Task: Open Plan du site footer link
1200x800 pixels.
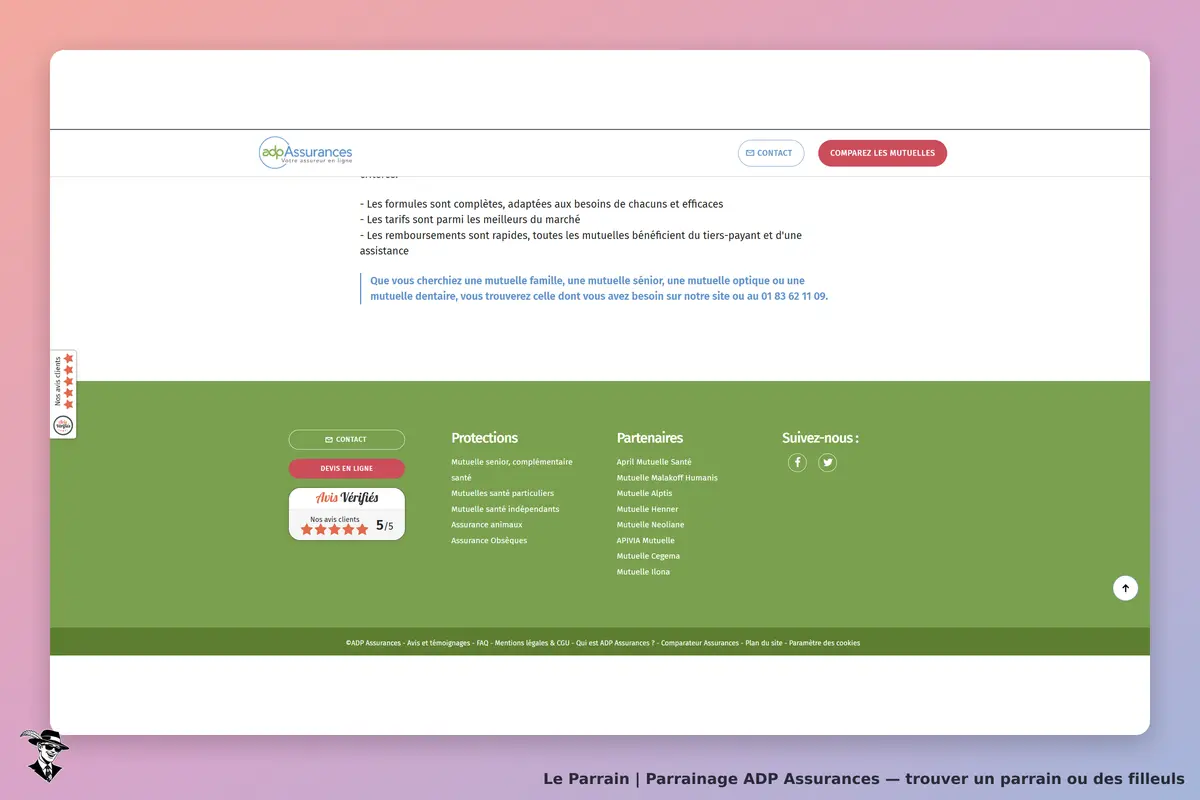Action: coord(764,643)
